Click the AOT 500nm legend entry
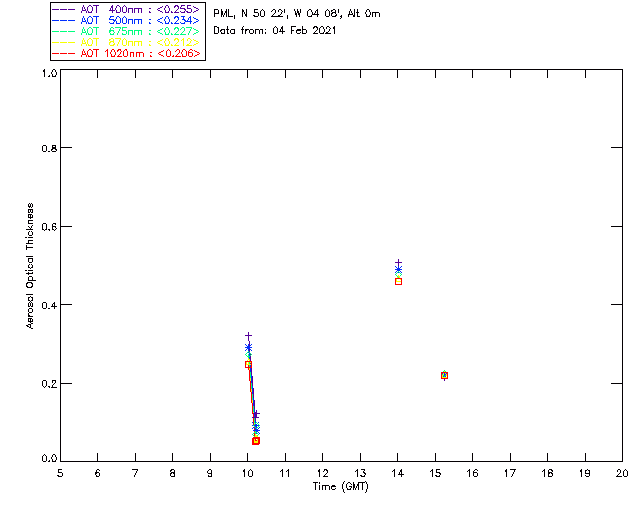Viewport: 640px width, 512px height. 126,20
